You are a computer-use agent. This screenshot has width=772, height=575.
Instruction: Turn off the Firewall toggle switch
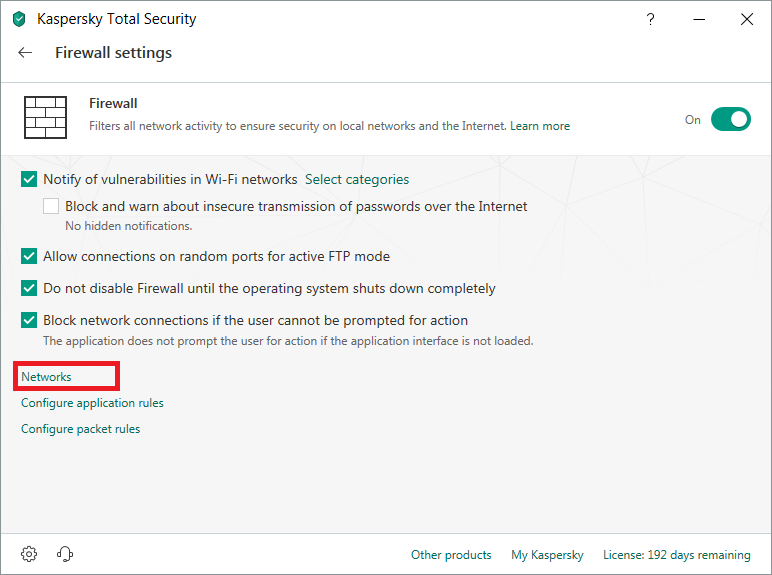pos(731,119)
